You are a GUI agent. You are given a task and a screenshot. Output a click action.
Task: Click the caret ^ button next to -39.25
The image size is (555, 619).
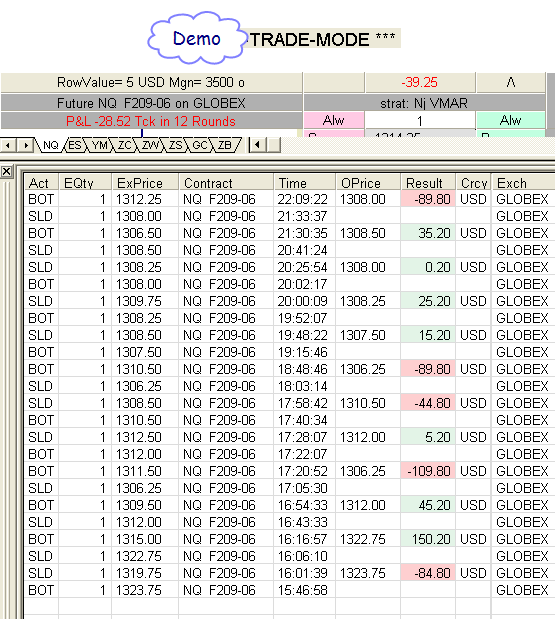click(x=510, y=82)
